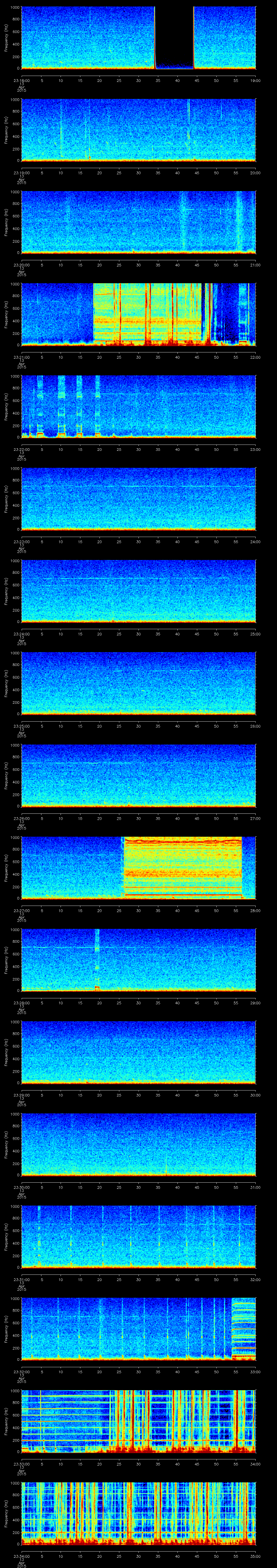Viewport: 277px width, 1568px height.
Task: Click the 23:29:00 start time label
Action: 21,1095
